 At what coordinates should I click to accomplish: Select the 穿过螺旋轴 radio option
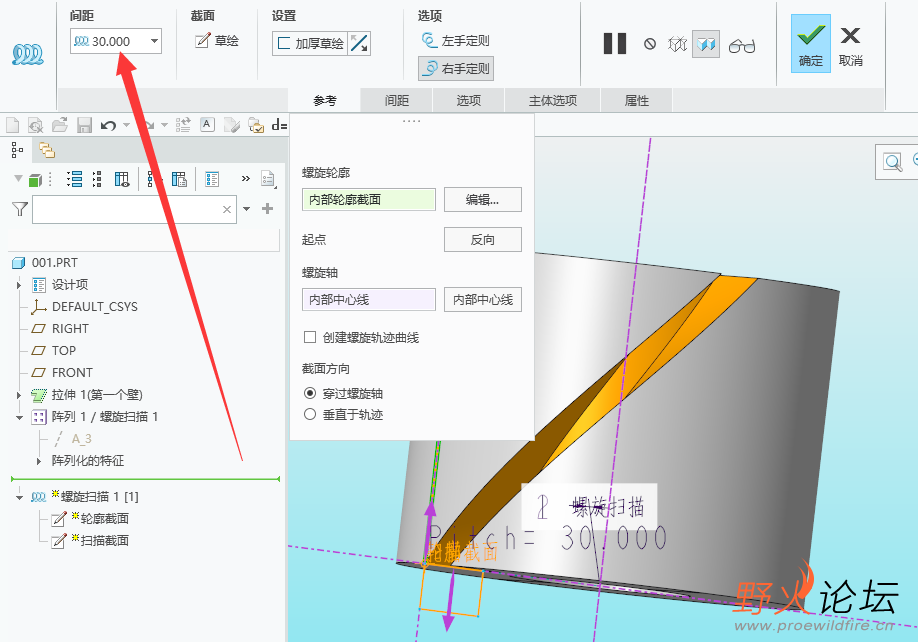click(310, 393)
